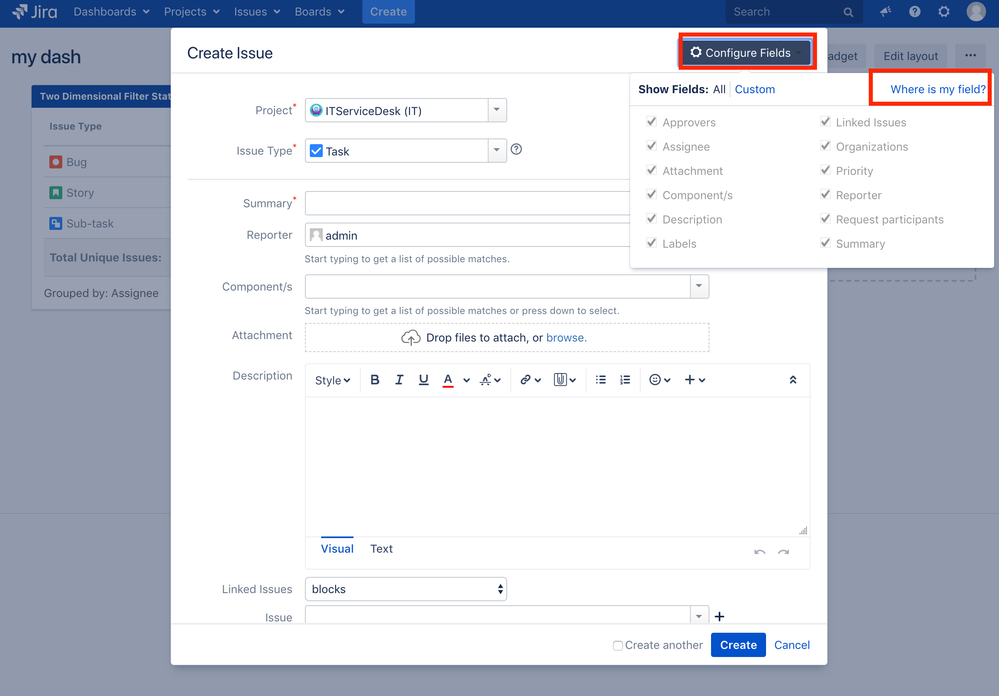Image resolution: width=999 pixels, height=696 pixels.
Task: Toggle underline formatting in Description
Action: [424, 380]
